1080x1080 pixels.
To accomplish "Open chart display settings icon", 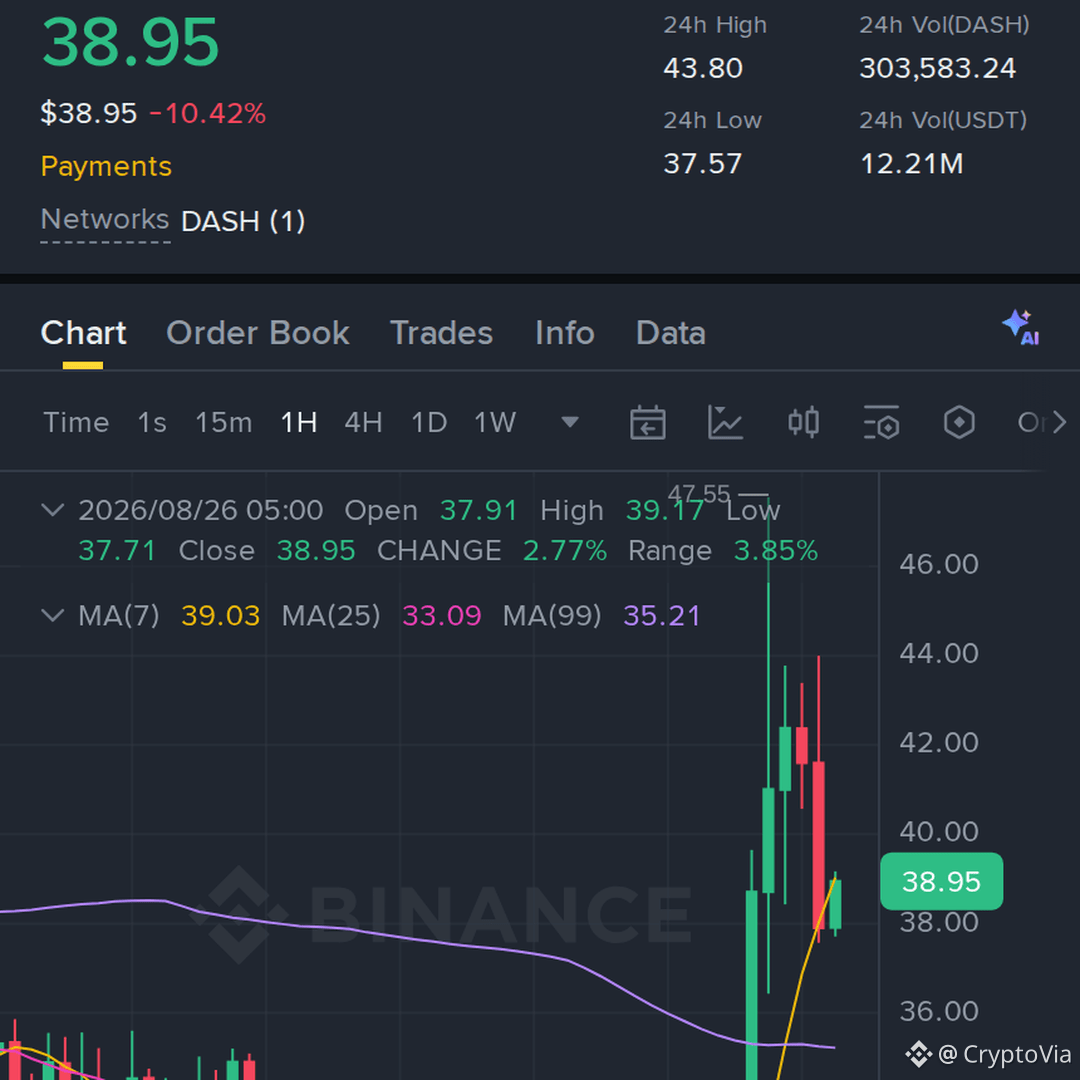I will (x=881, y=422).
